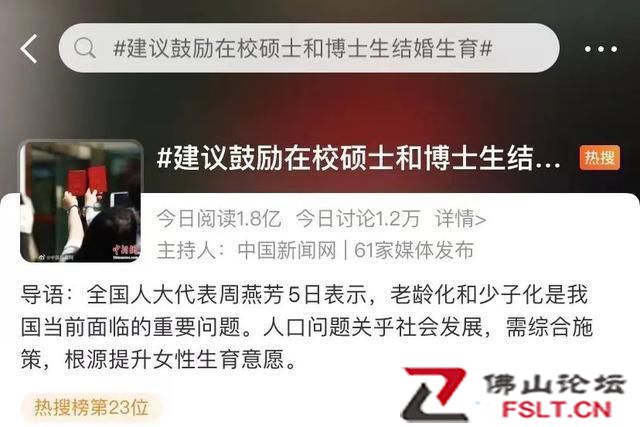Click the orange 热搜 badge
Viewport: 640px width, 427px height.
599,158
